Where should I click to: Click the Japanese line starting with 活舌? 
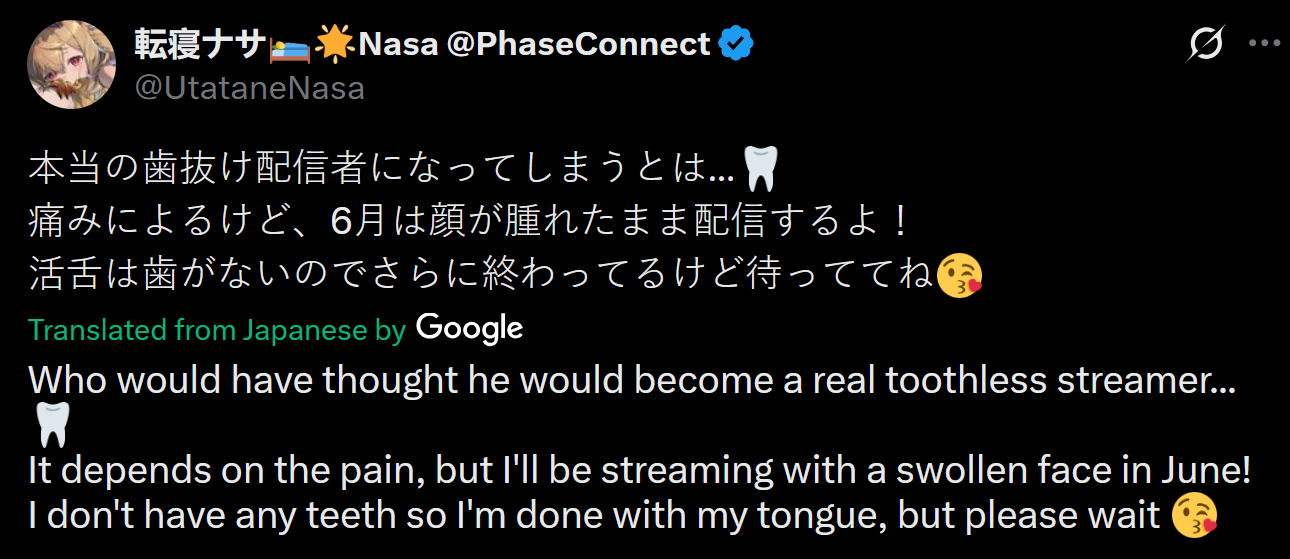click(x=480, y=275)
